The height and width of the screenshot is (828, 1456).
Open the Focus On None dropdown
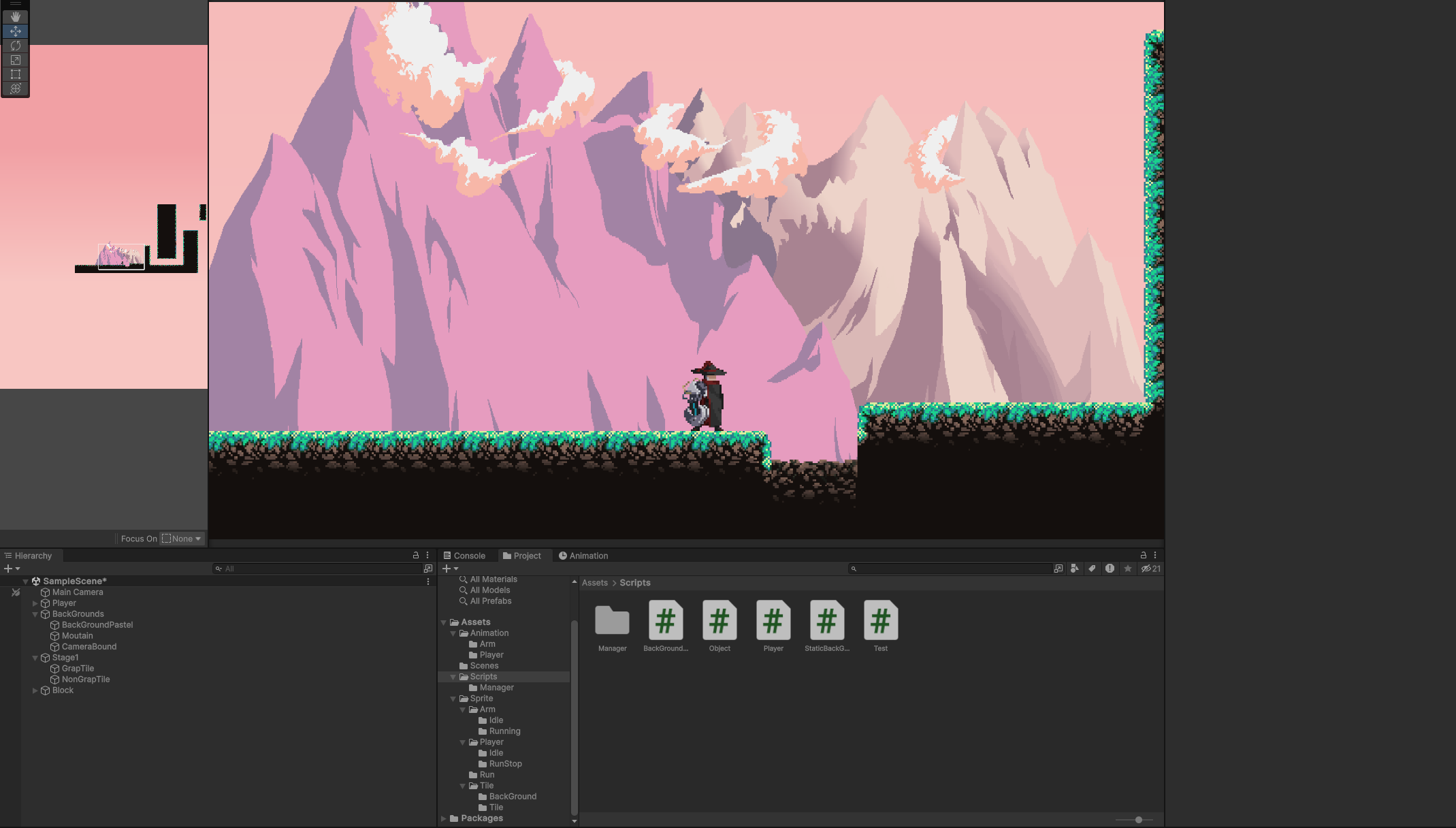pyautogui.click(x=182, y=539)
